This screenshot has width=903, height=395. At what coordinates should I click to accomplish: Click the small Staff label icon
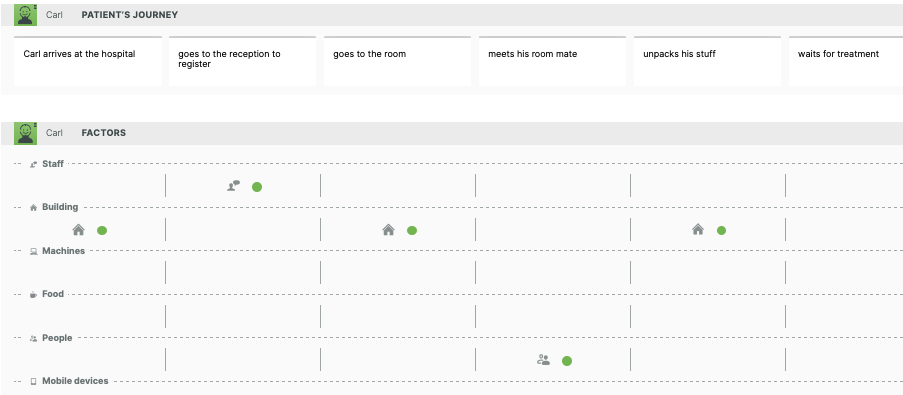(x=33, y=165)
